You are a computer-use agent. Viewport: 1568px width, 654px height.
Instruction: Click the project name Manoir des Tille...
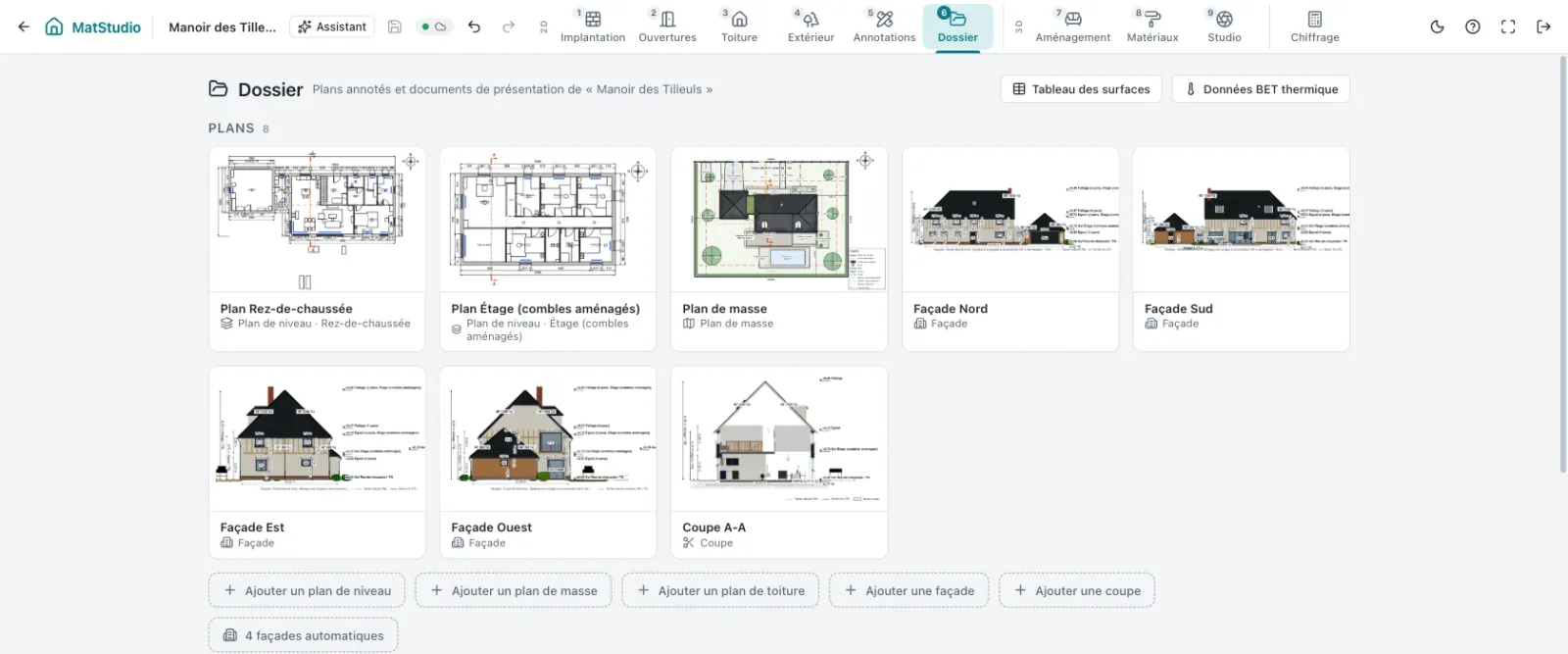click(222, 27)
